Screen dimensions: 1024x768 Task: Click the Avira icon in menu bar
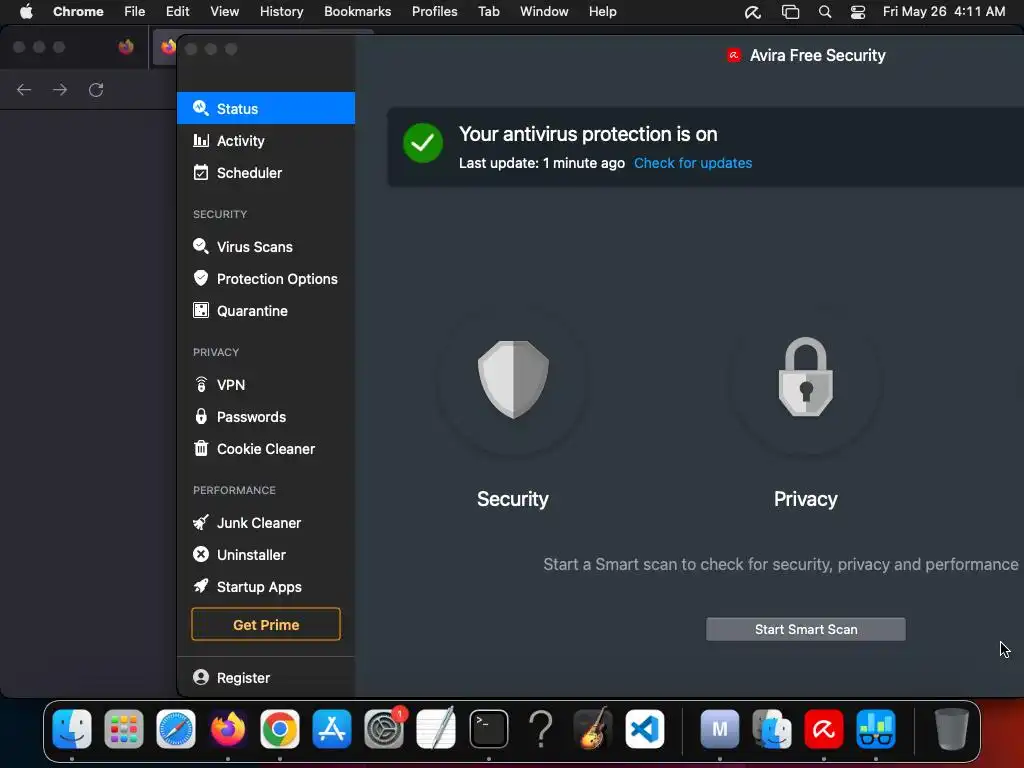tap(753, 12)
